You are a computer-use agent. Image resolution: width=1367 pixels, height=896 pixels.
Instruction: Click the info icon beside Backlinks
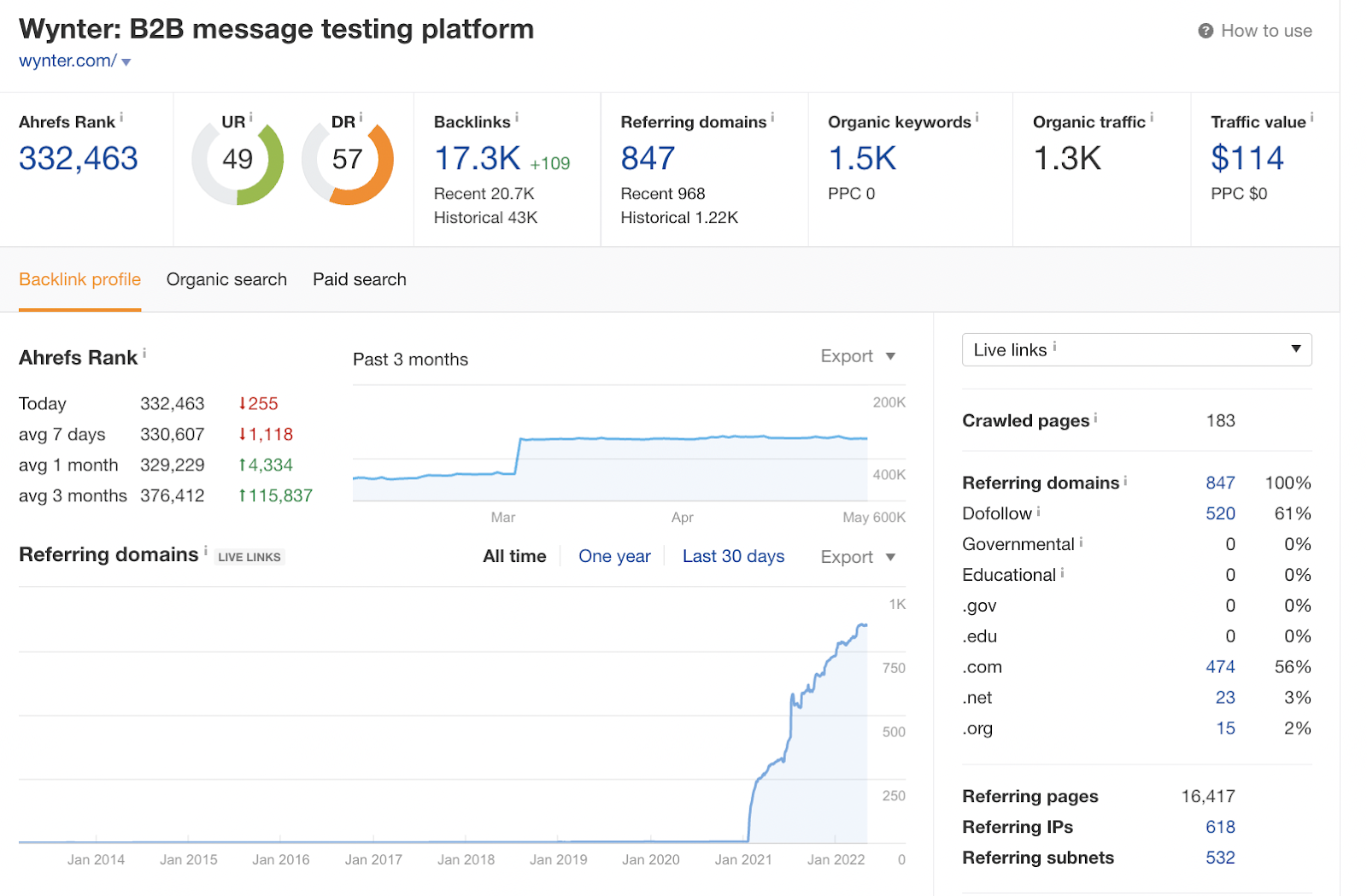point(516,117)
